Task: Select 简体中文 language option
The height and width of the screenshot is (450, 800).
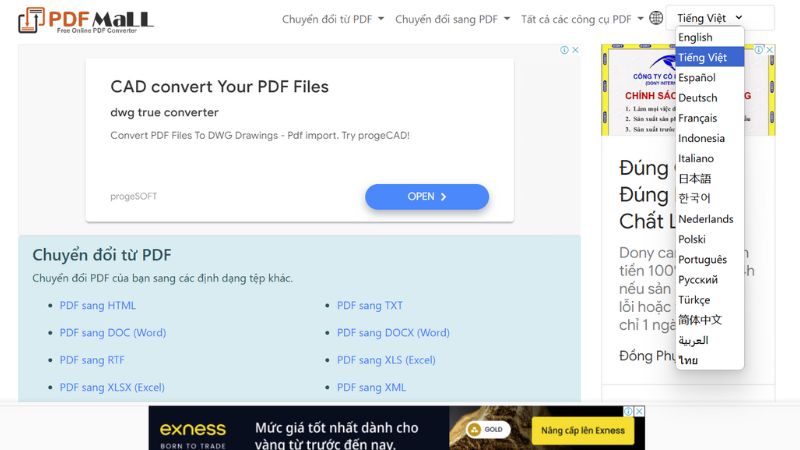Action: pos(710,320)
